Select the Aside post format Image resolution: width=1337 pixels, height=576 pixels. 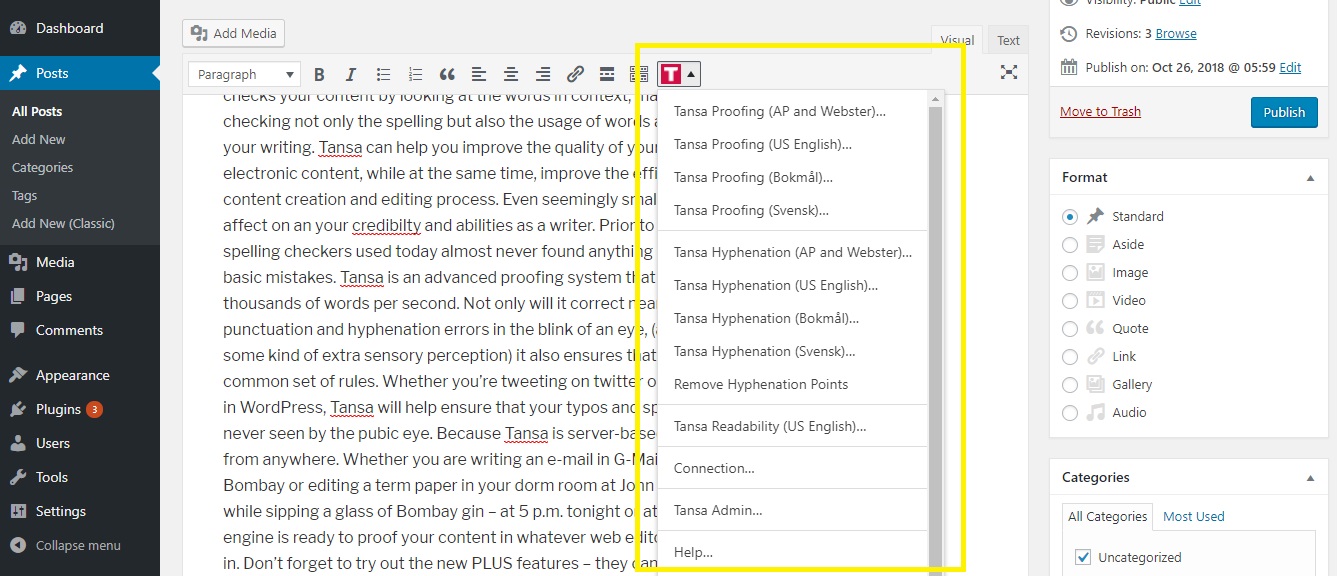click(x=1070, y=244)
